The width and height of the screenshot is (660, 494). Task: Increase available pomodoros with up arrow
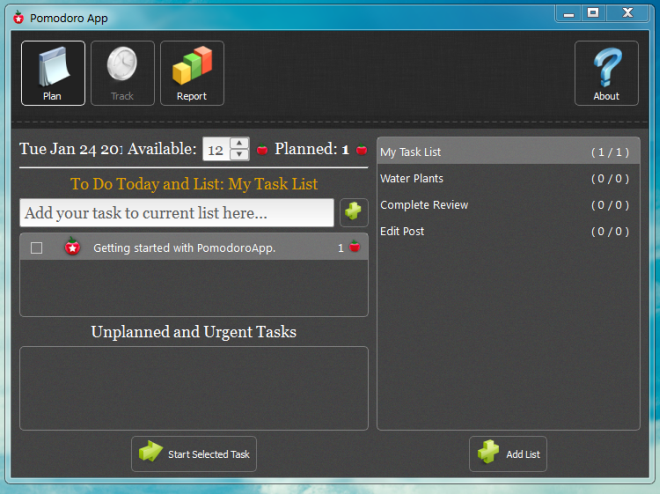pos(239,143)
